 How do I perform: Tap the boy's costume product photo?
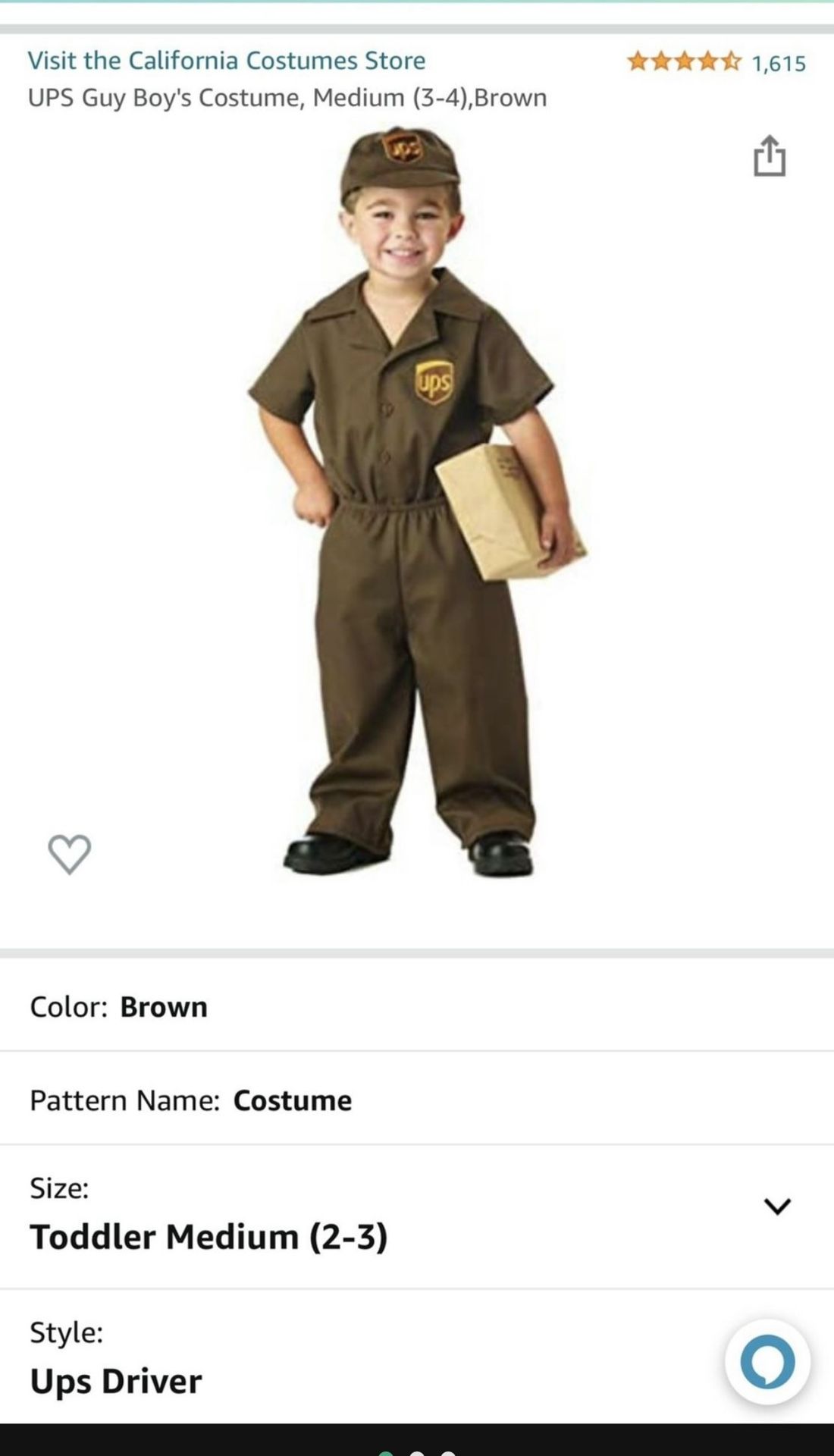(x=417, y=500)
